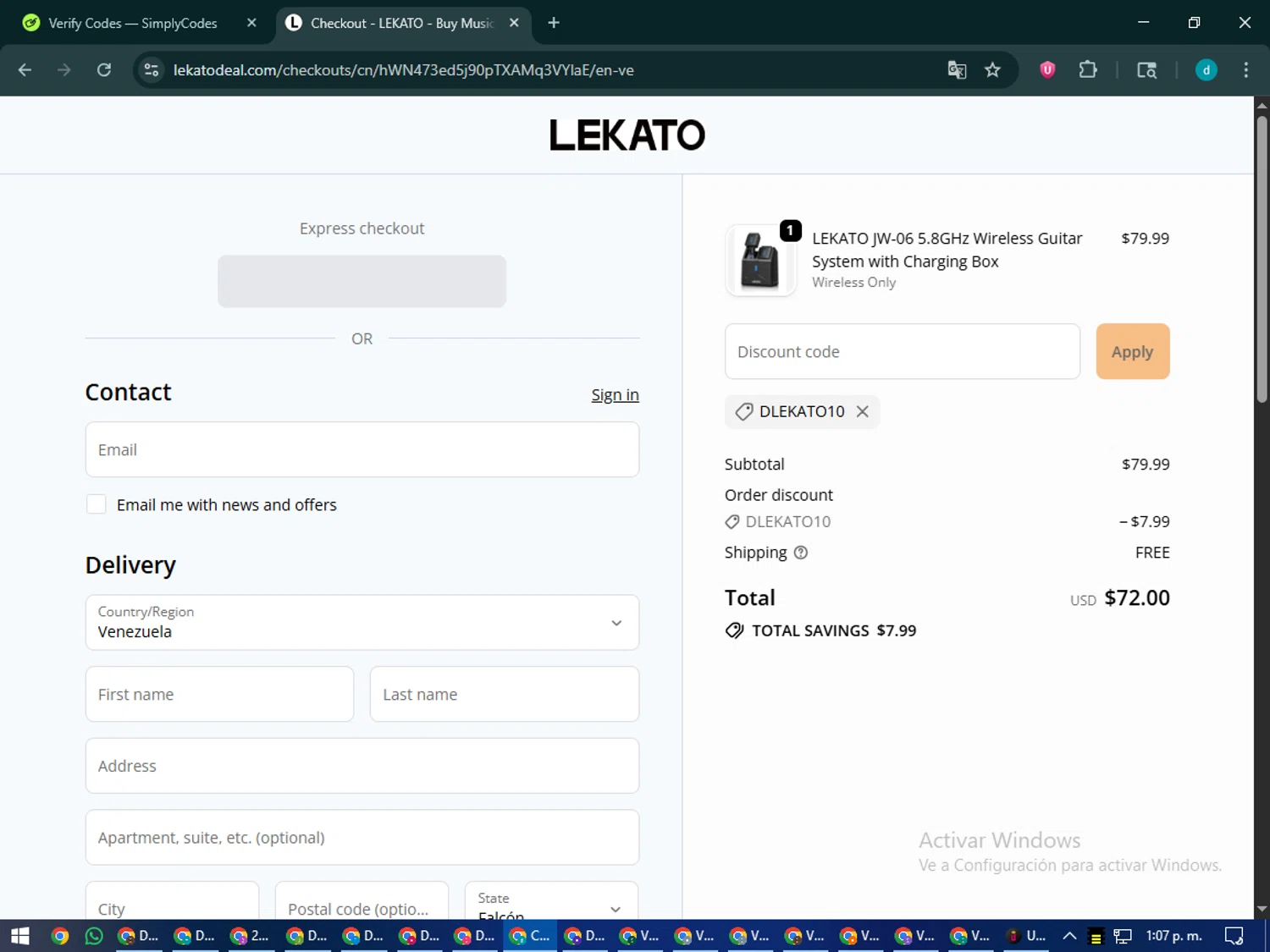Viewport: 1270px width, 952px height.
Task: Click the Last name field
Action: point(504,694)
